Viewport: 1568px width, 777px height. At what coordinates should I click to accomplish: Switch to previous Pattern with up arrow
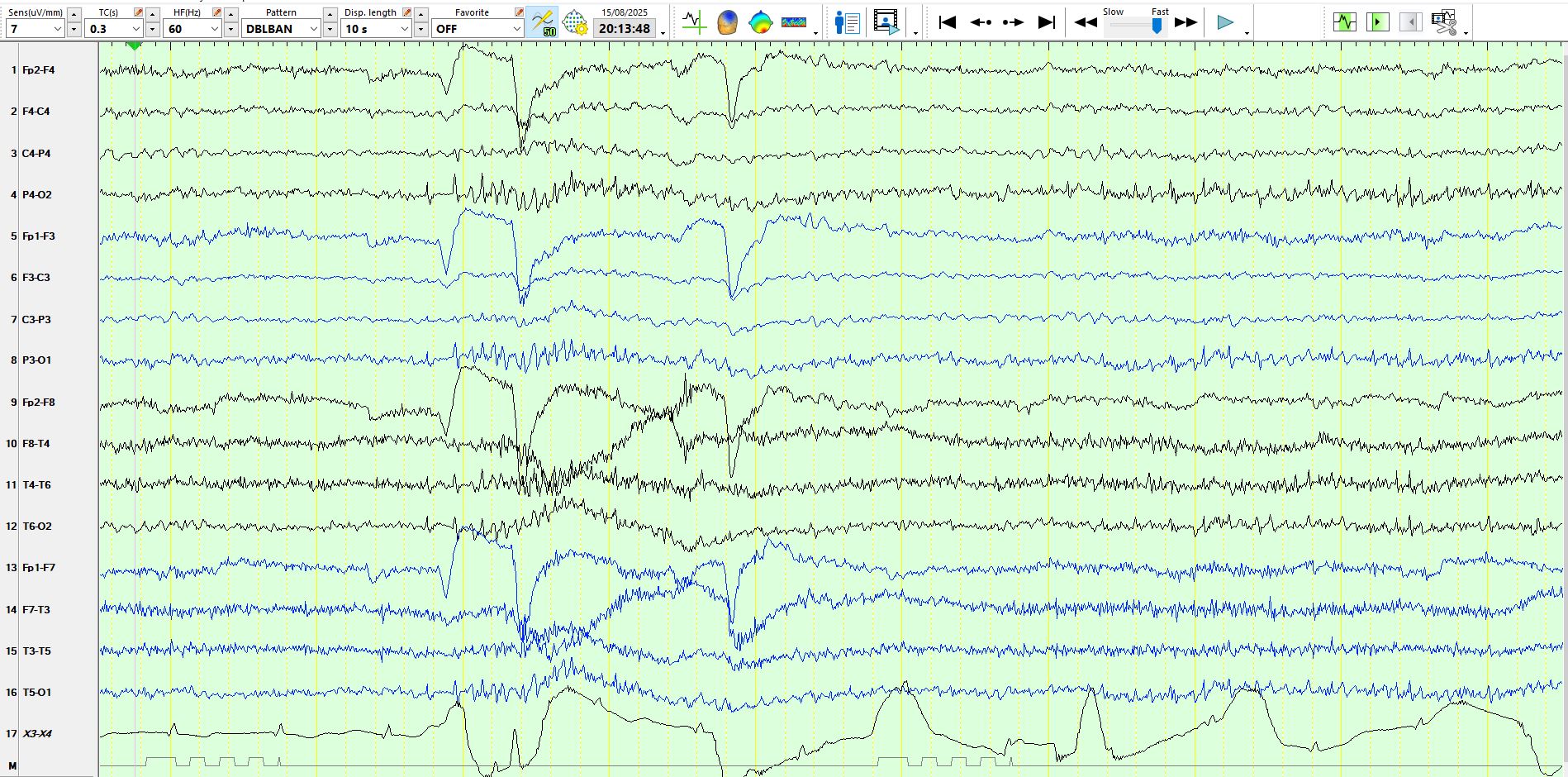(330, 14)
